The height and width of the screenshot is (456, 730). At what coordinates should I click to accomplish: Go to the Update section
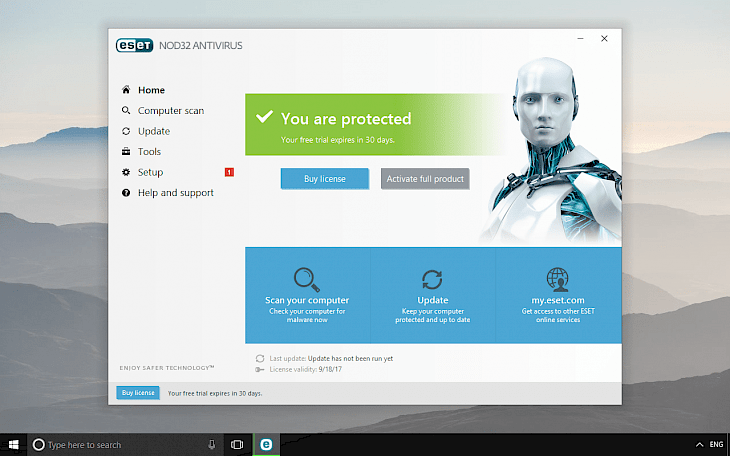click(154, 131)
